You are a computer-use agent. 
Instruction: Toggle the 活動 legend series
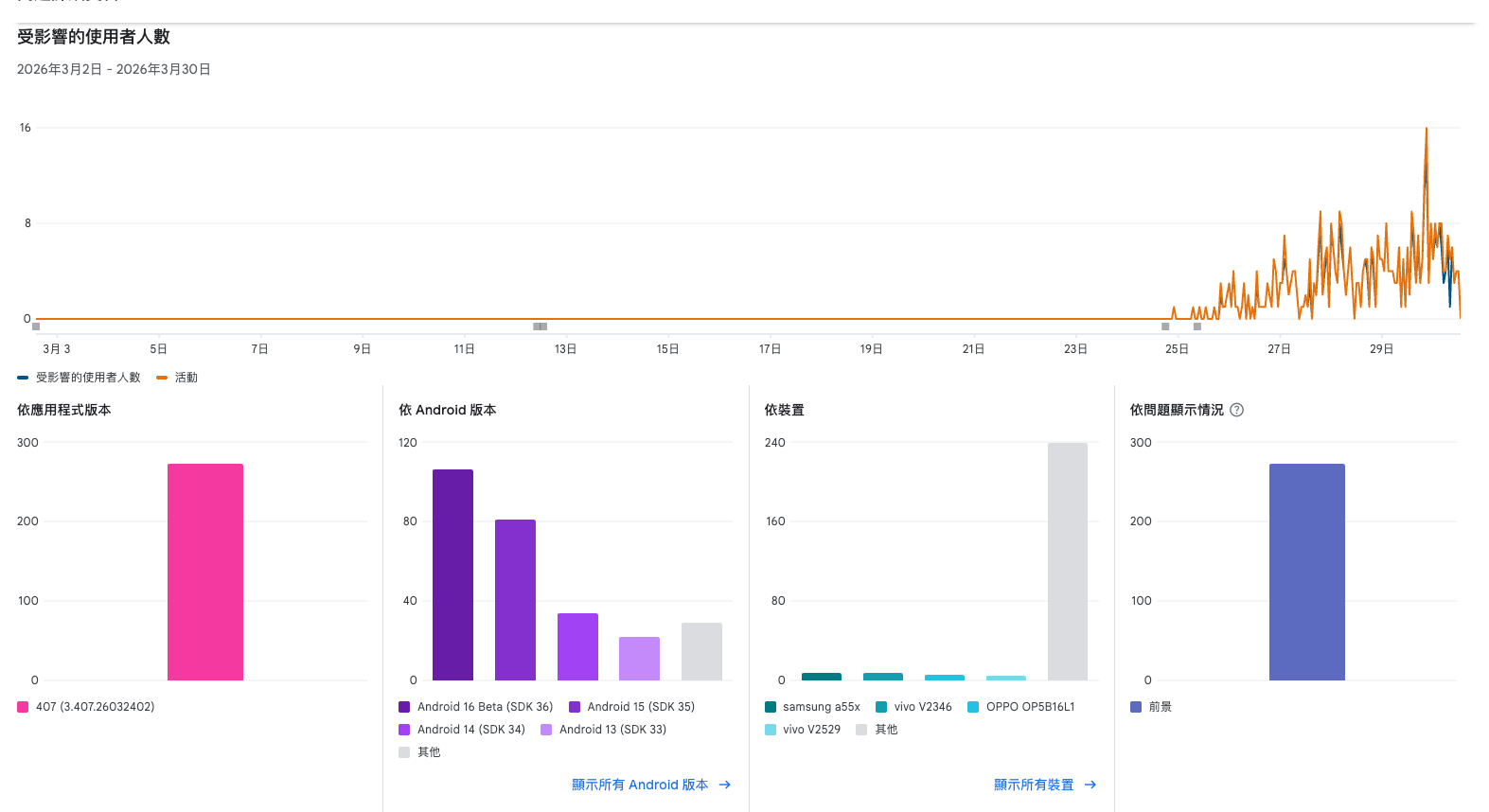pyautogui.click(x=186, y=378)
